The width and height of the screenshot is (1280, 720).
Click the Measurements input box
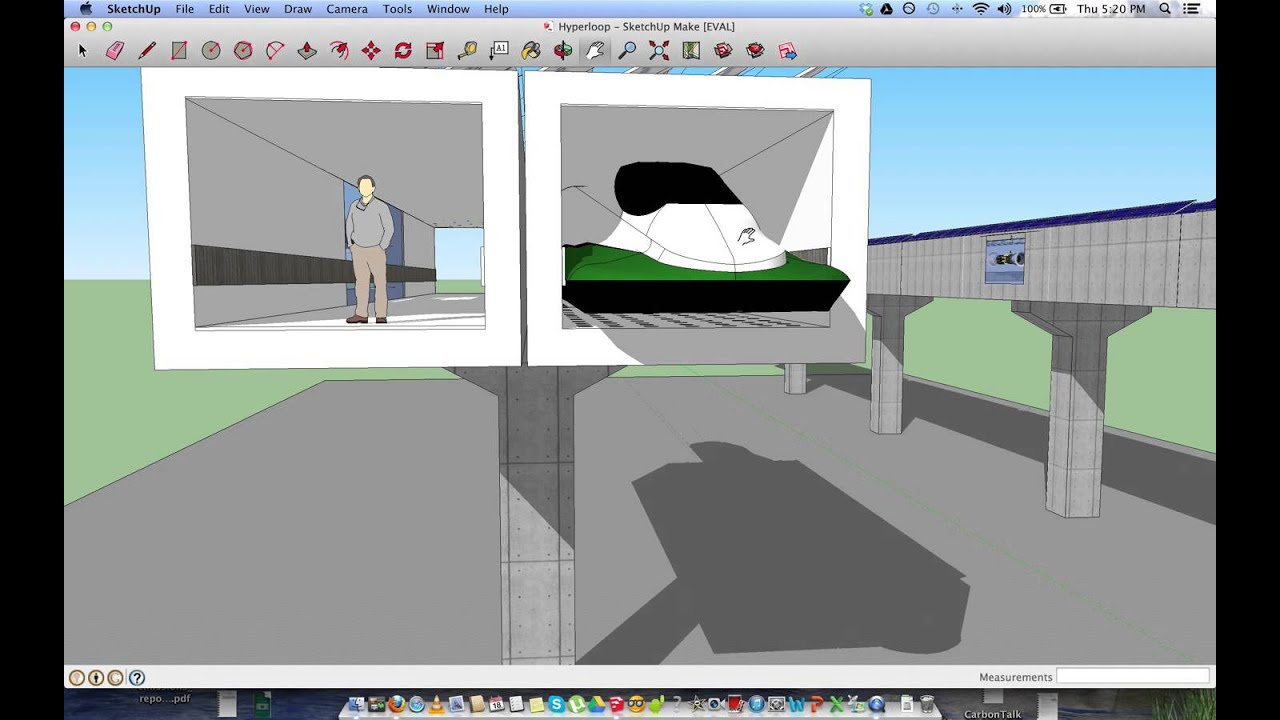[1133, 677]
